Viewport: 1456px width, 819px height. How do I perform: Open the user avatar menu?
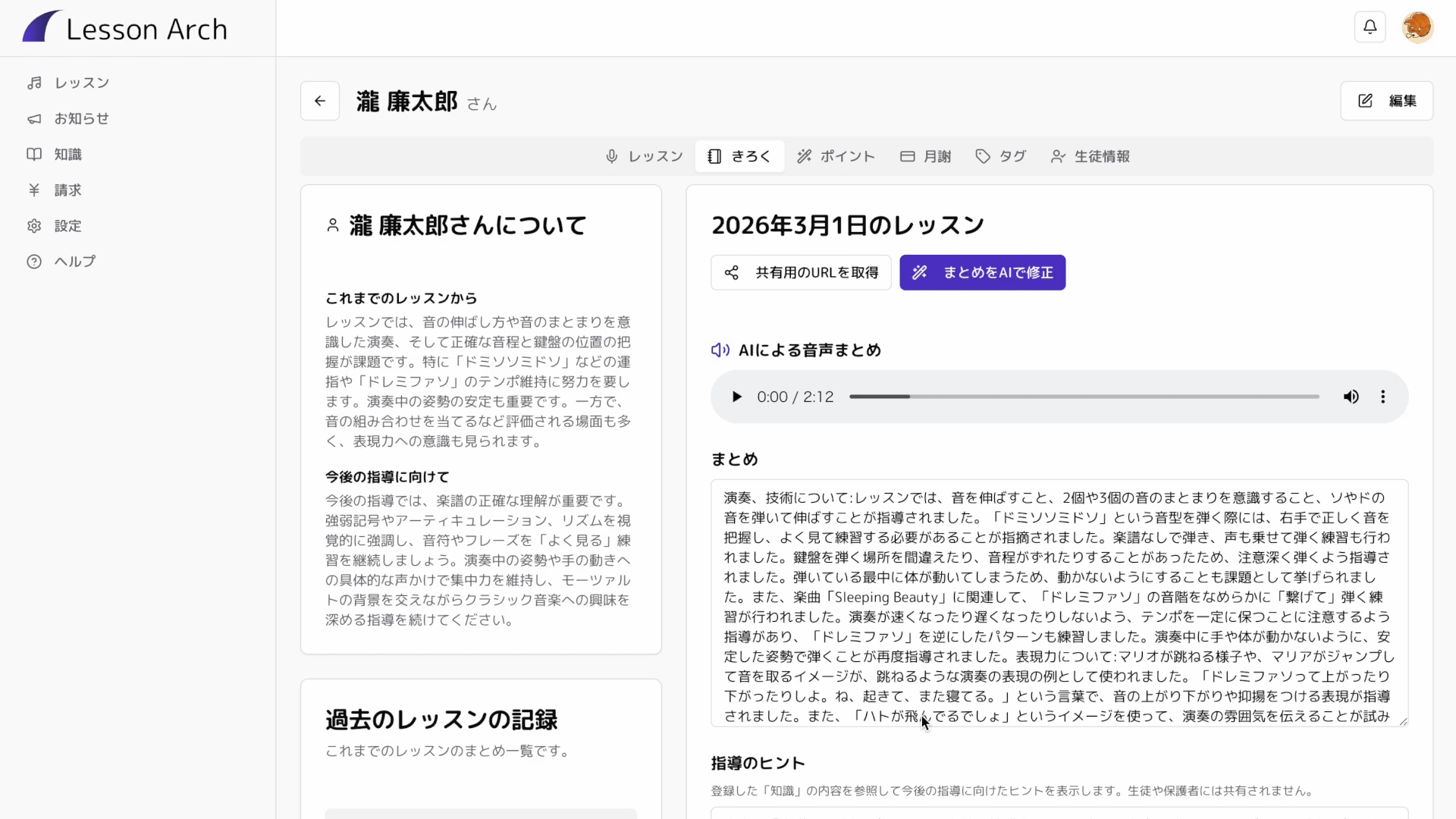[1417, 27]
